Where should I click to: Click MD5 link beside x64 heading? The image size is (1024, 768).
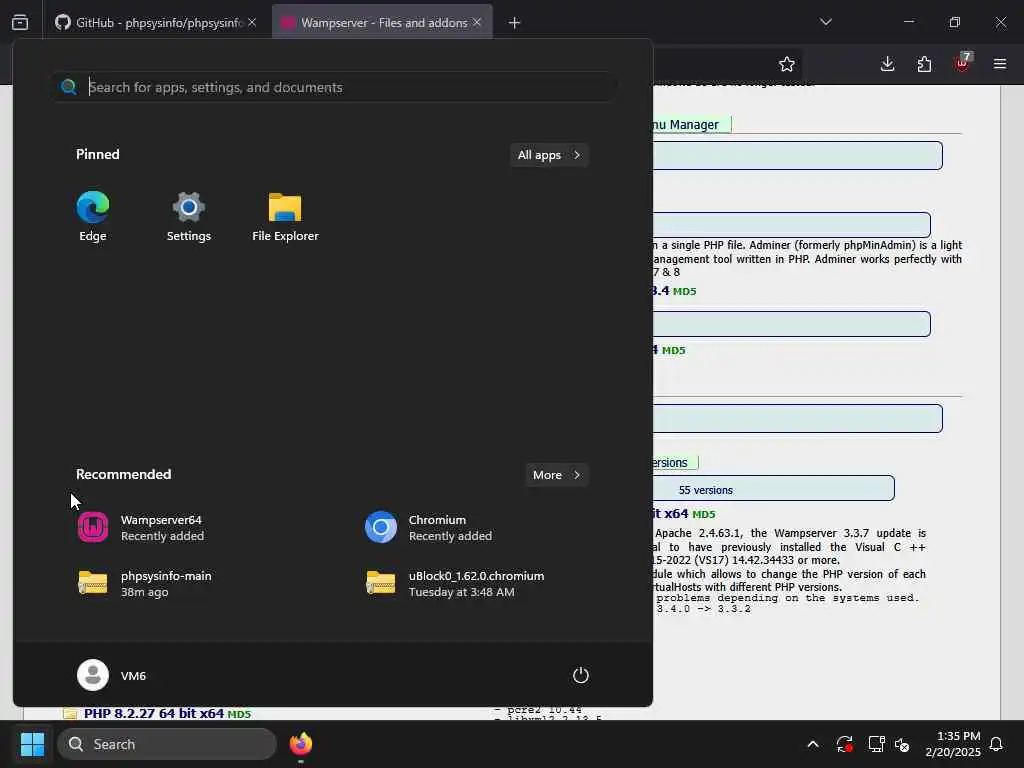pos(703,515)
